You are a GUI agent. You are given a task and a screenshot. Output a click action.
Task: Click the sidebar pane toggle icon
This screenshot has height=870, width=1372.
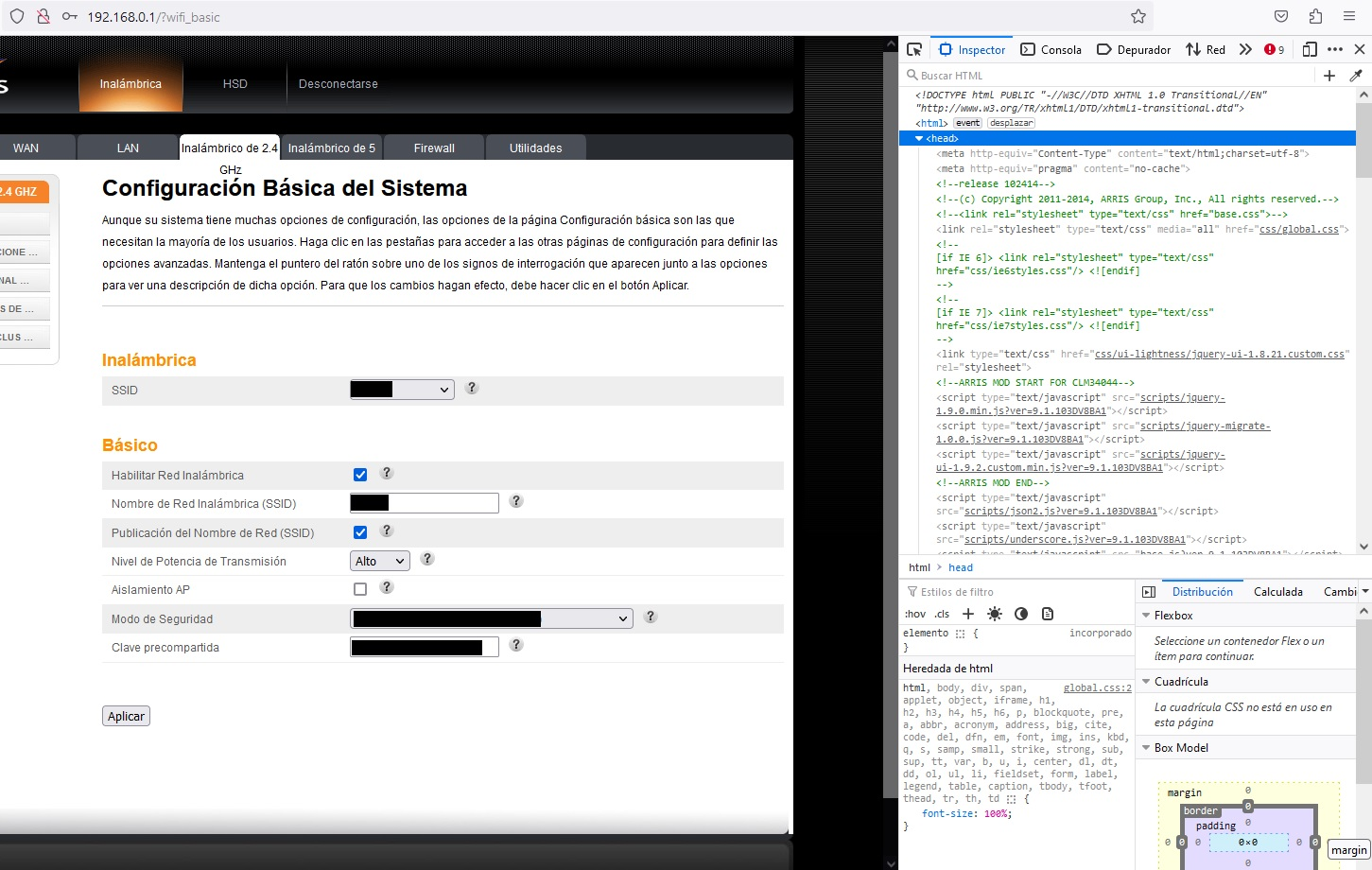click(1149, 592)
